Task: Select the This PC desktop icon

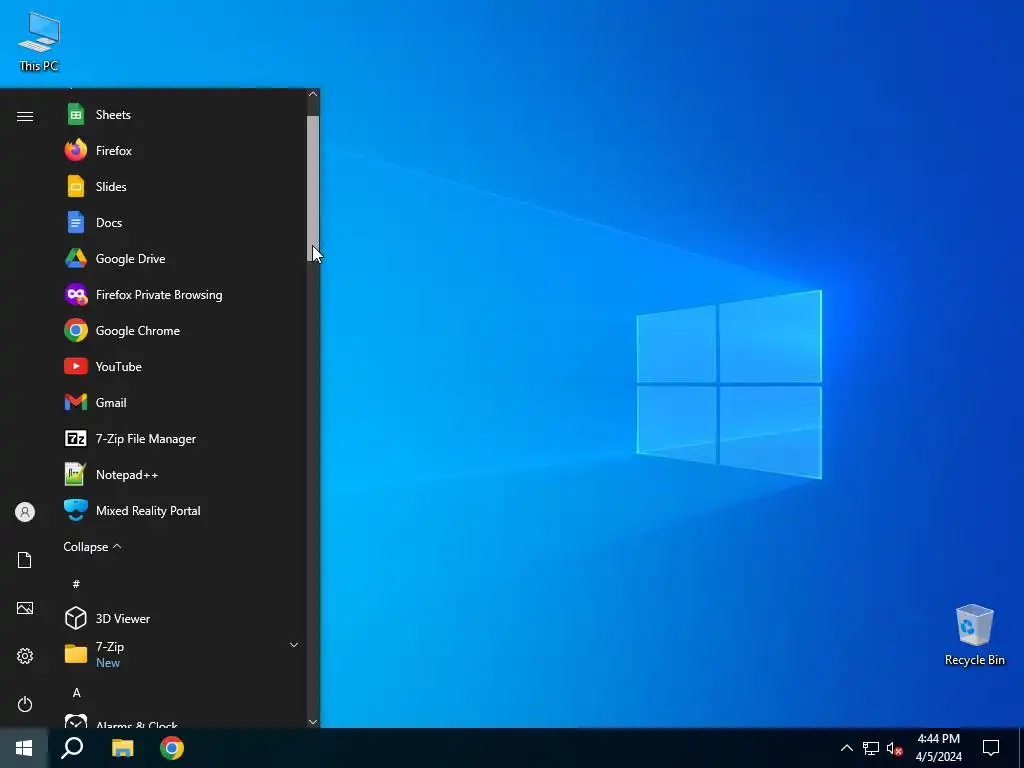Action: click(39, 41)
